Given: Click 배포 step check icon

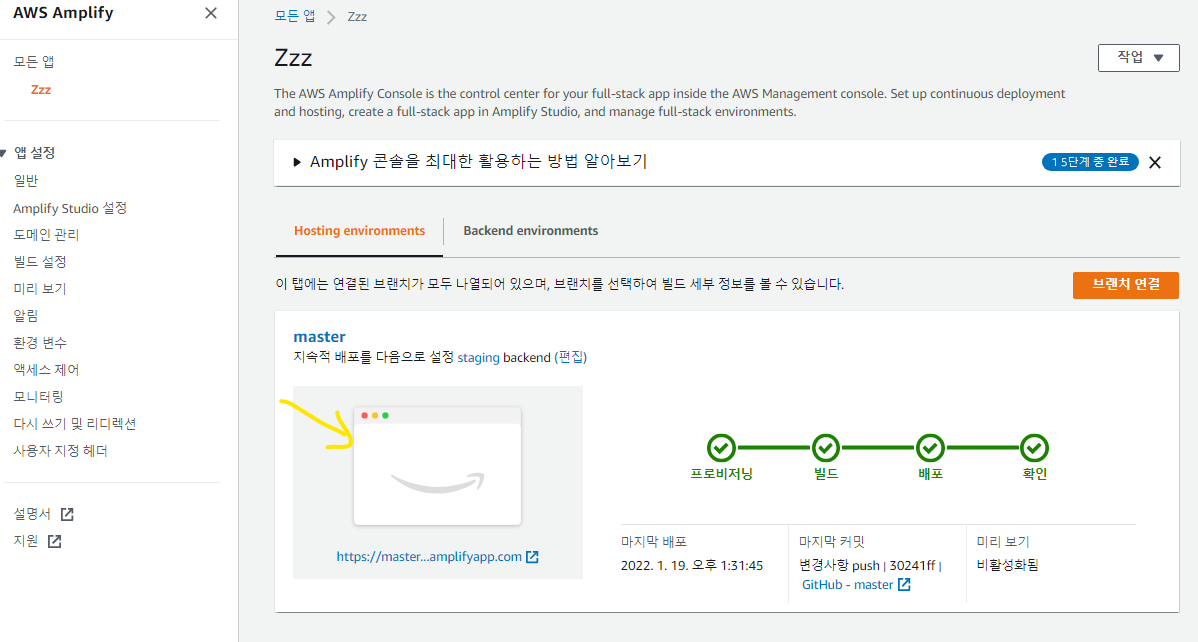Looking at the screenshot, I should coord(930,448).
